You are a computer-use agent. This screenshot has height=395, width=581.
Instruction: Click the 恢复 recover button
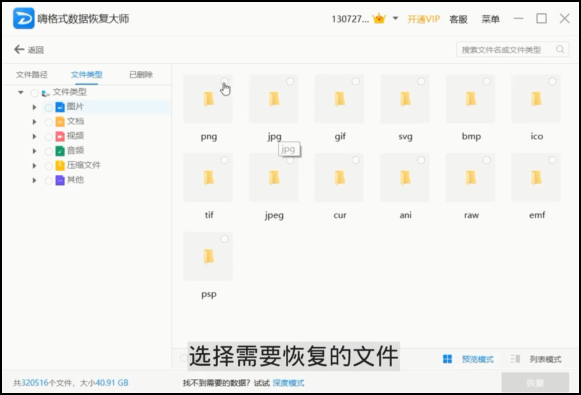(x=535, y=382)
